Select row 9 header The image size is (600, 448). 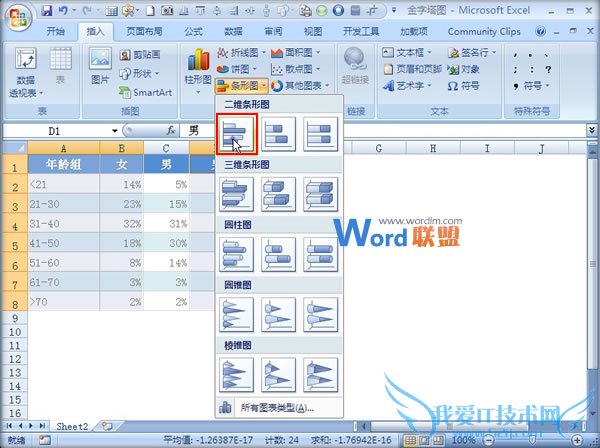pyautogui.click(x=15, y=318)
